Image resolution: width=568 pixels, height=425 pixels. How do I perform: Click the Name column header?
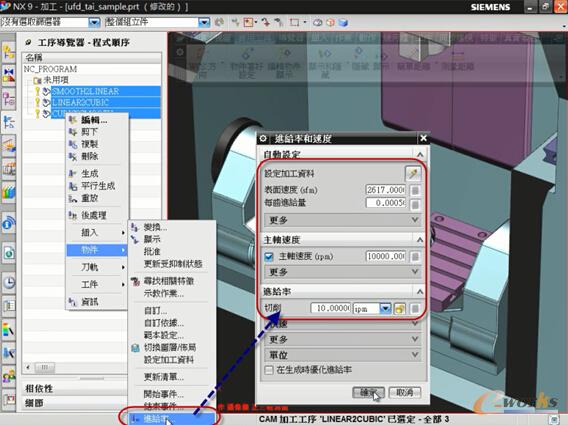click(x=92, y=58)
